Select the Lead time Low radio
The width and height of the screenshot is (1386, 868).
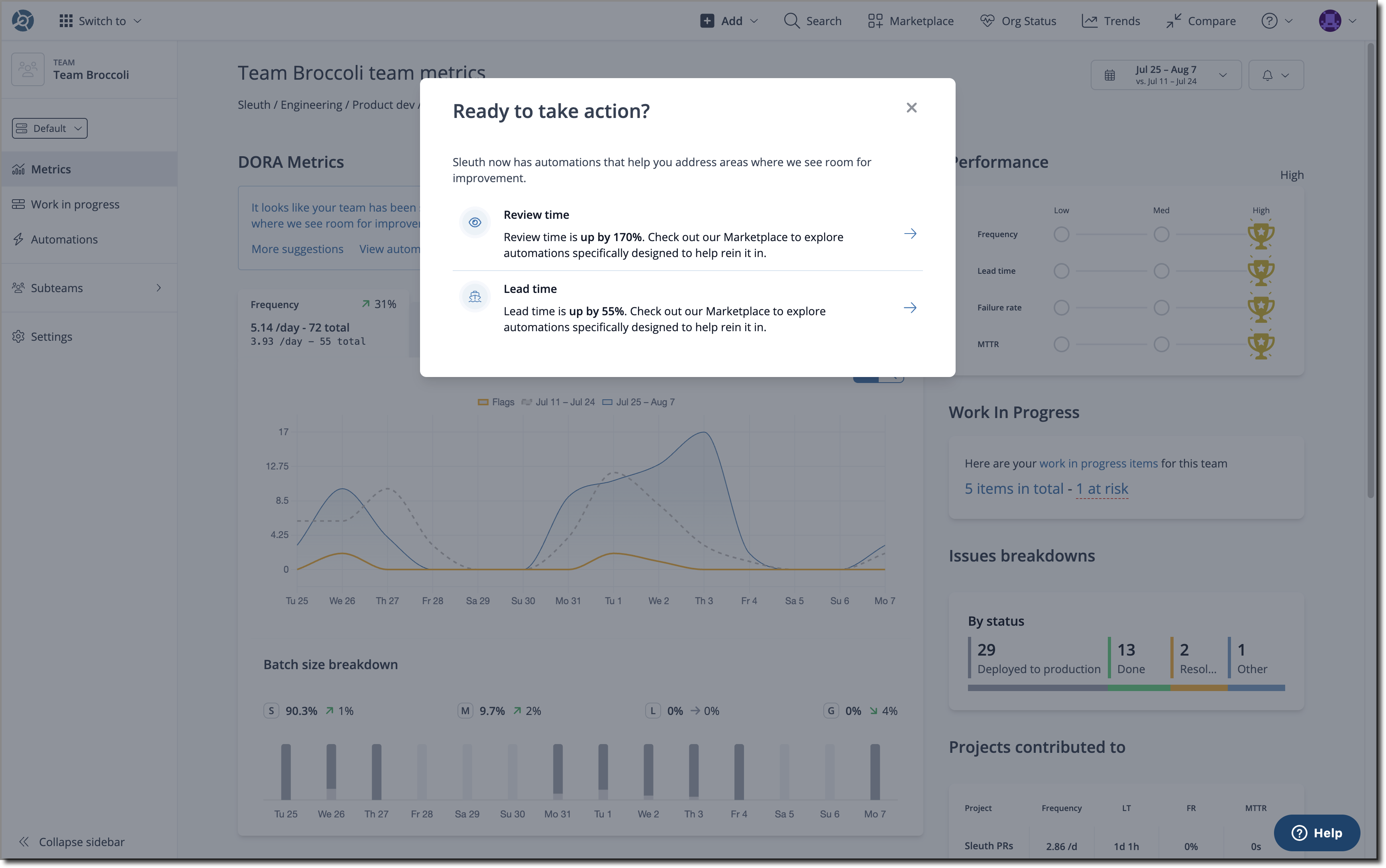(1061, 271)
